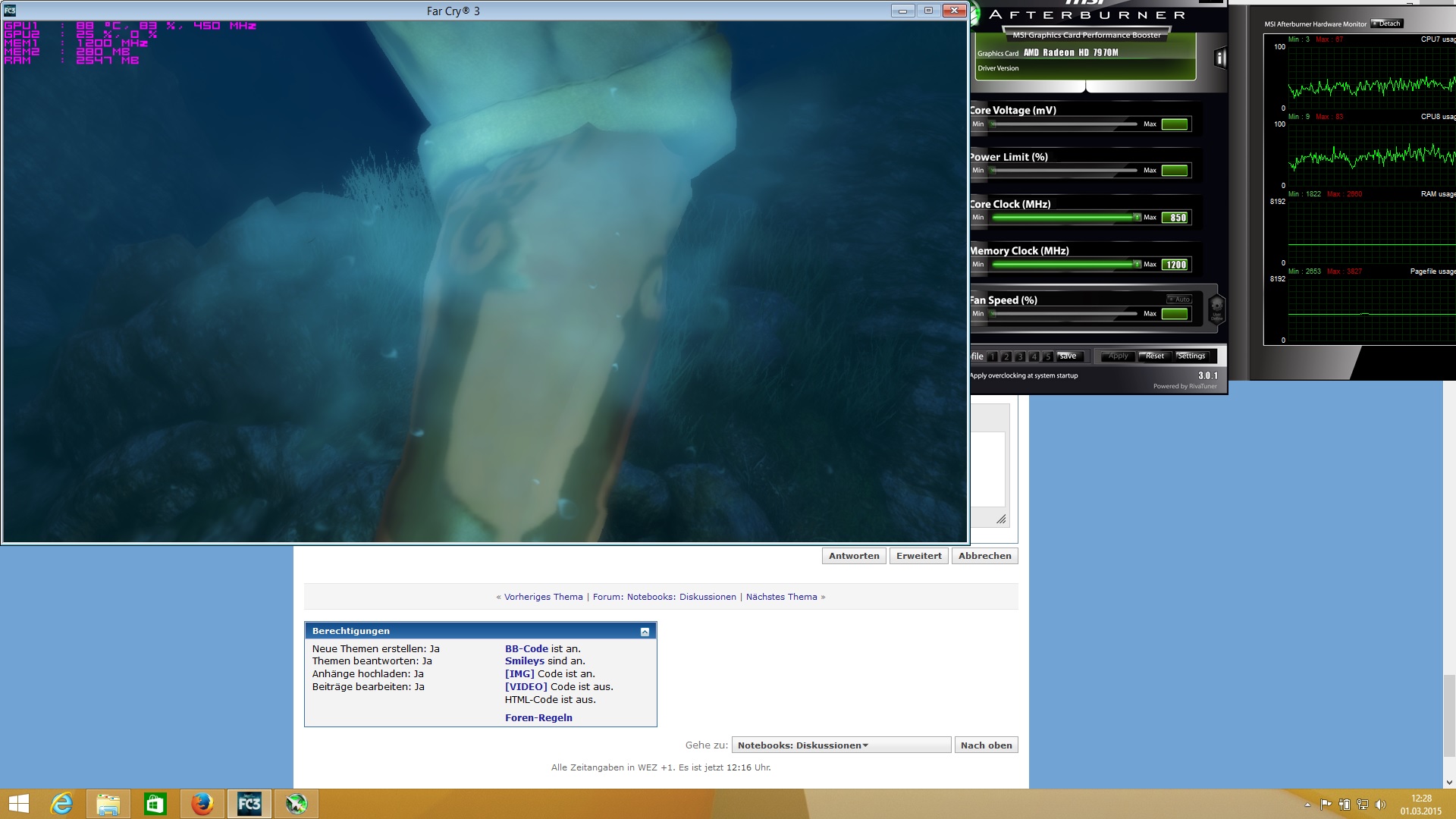Open Afterburner Settings
The width and height of the screenshot is (1456, 819).
[1191, 356]
